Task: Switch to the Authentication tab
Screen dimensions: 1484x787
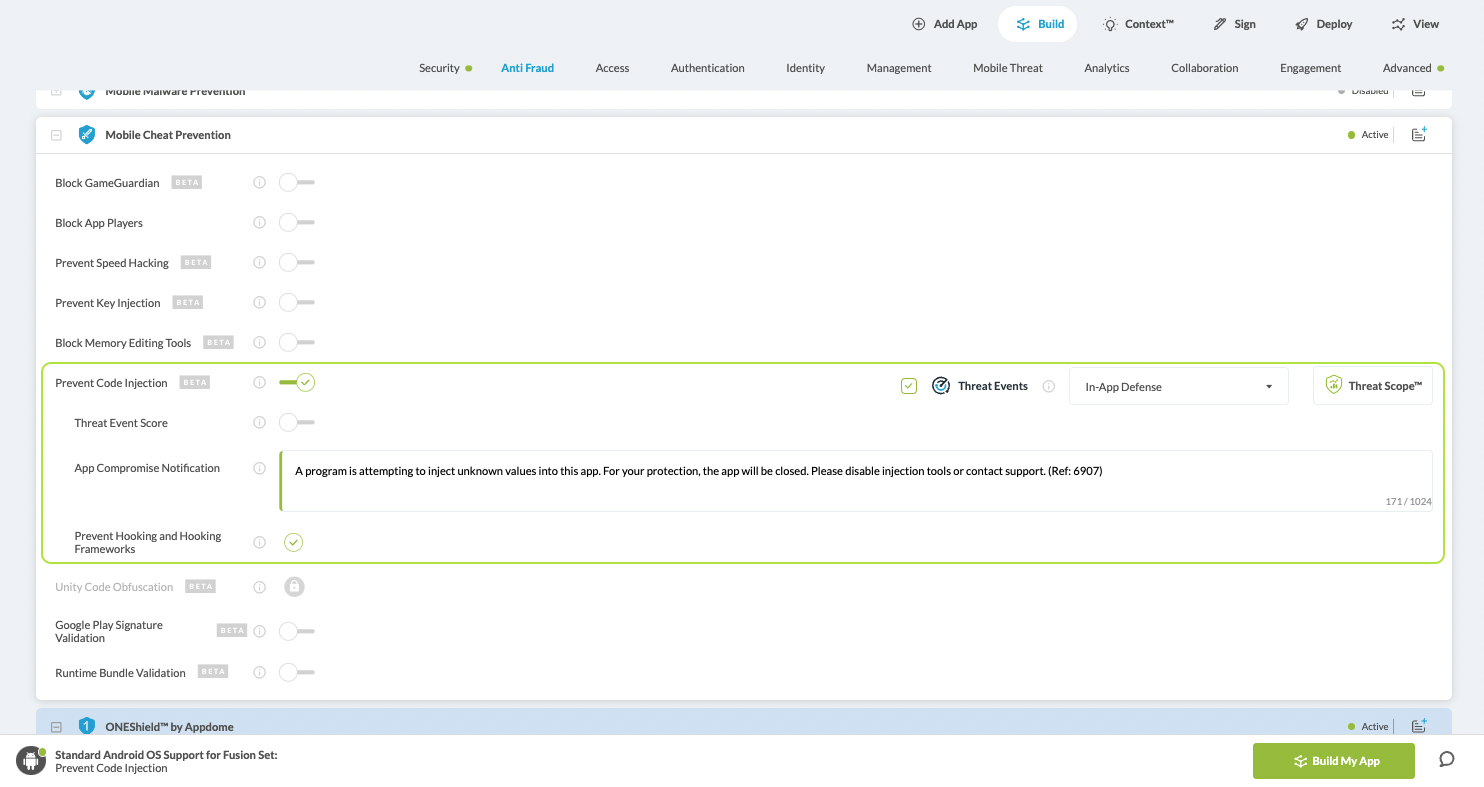Action: tap(707, 68)
